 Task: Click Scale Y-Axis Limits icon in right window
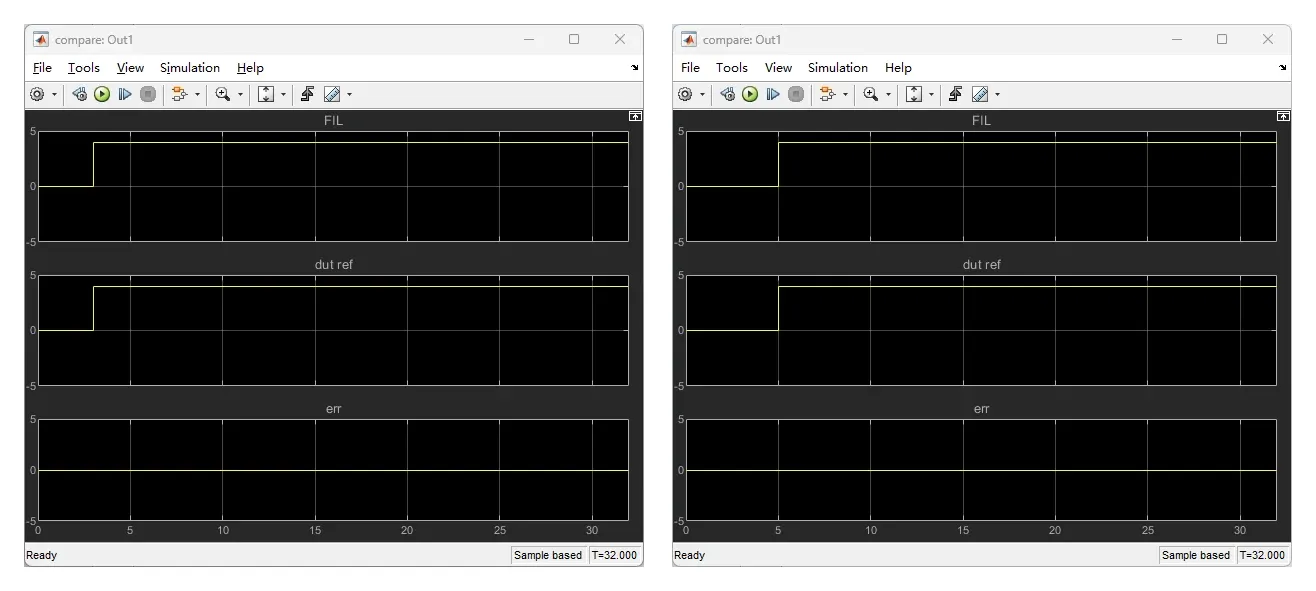[x=914, y=94]
